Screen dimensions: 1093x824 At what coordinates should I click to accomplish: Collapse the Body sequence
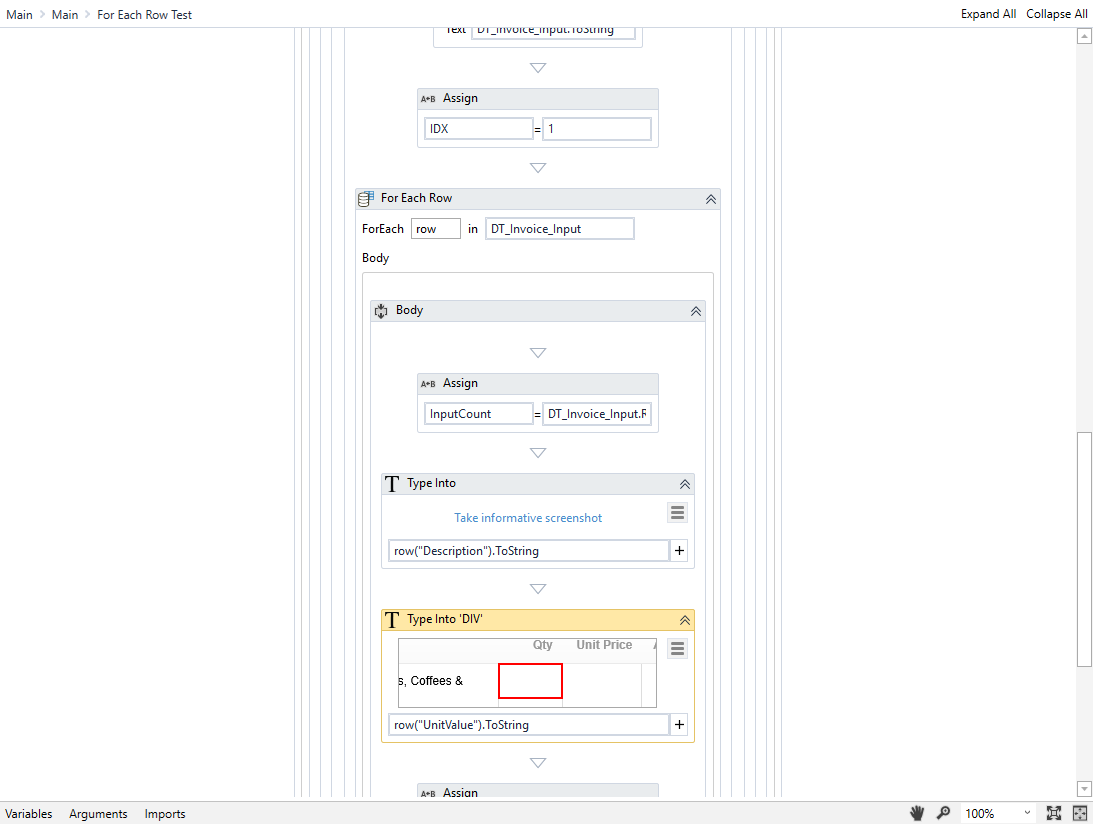tap(695, 310)
